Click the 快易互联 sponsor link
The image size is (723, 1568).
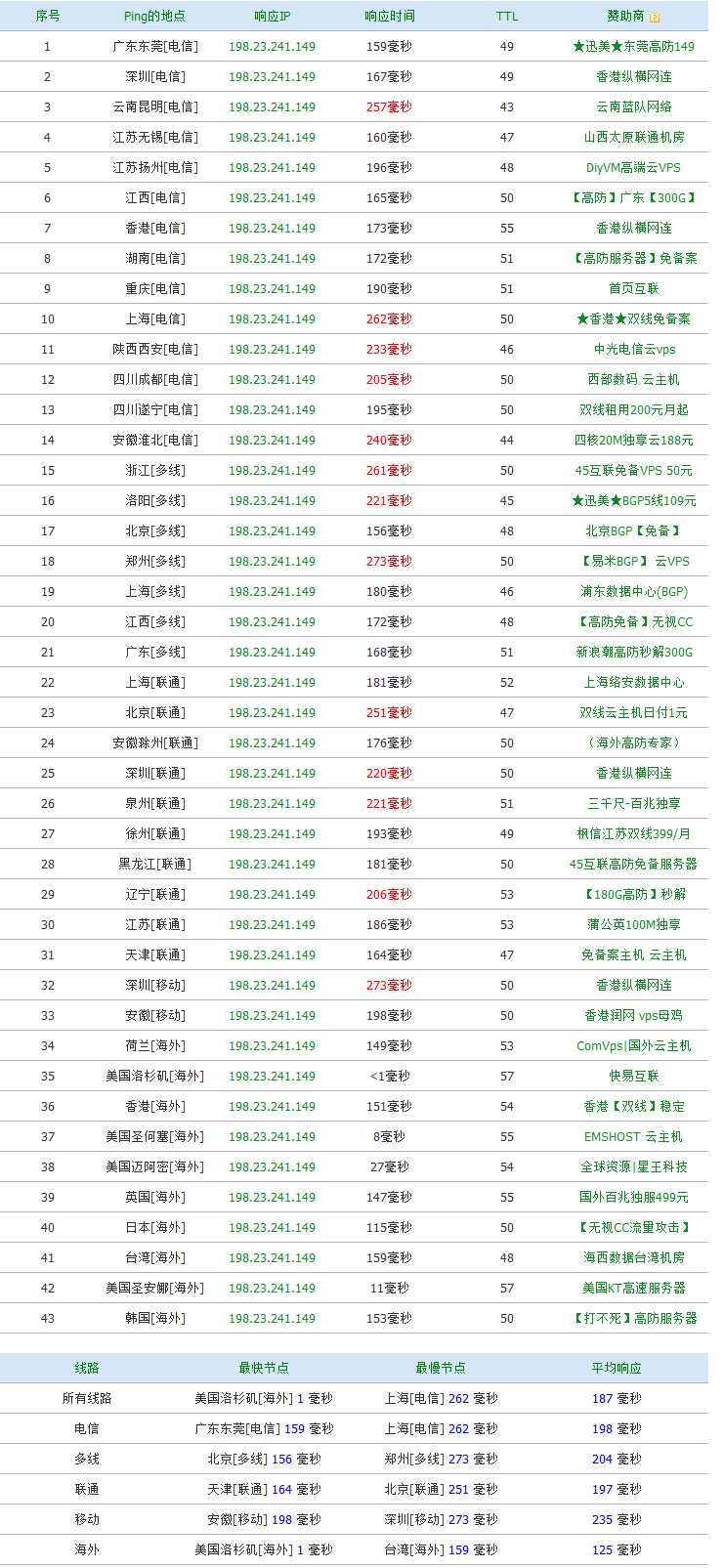633,1077
